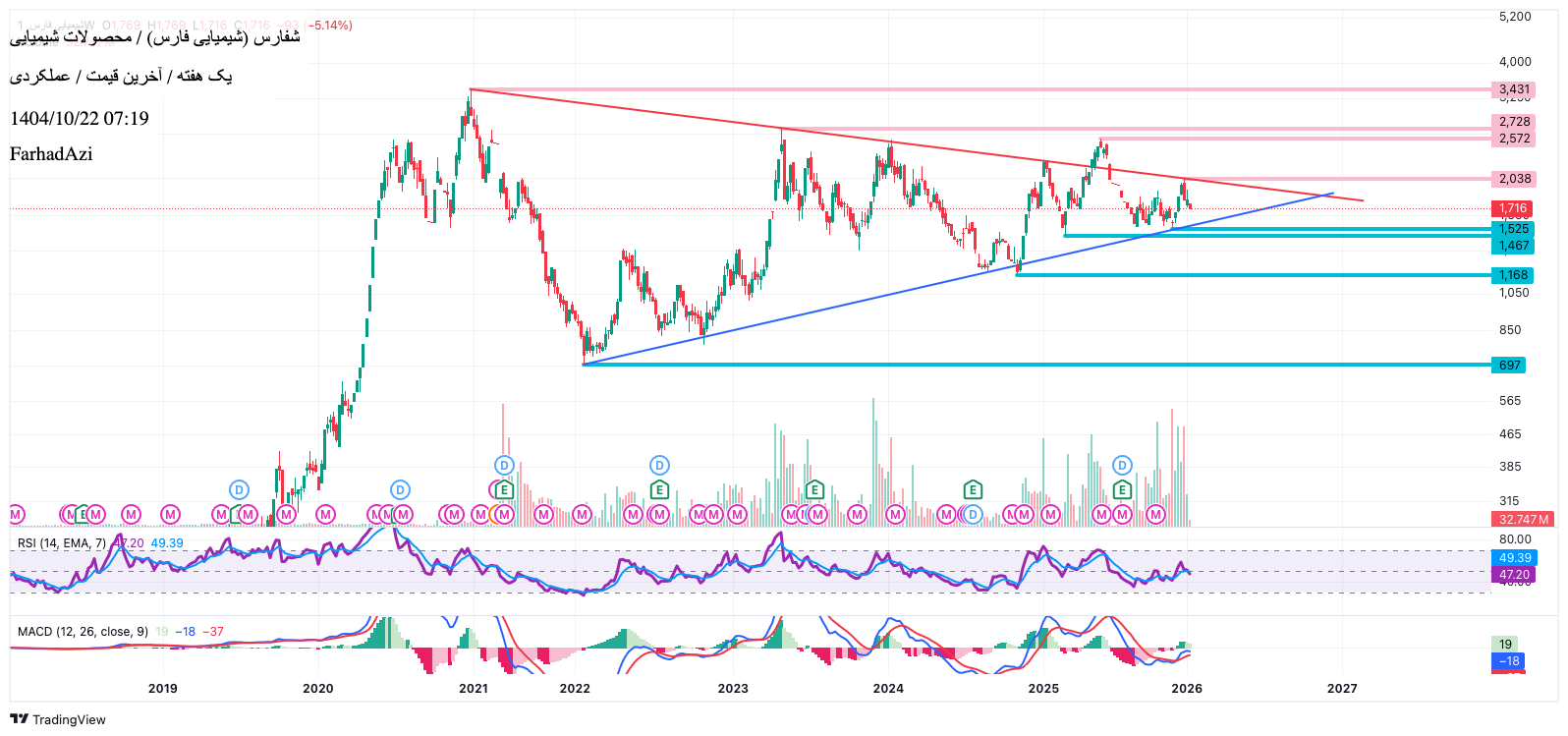Click the D marker below 2024 earnings icon
1568x736 pixels.
pyautogui.click(x=972, y=514)
